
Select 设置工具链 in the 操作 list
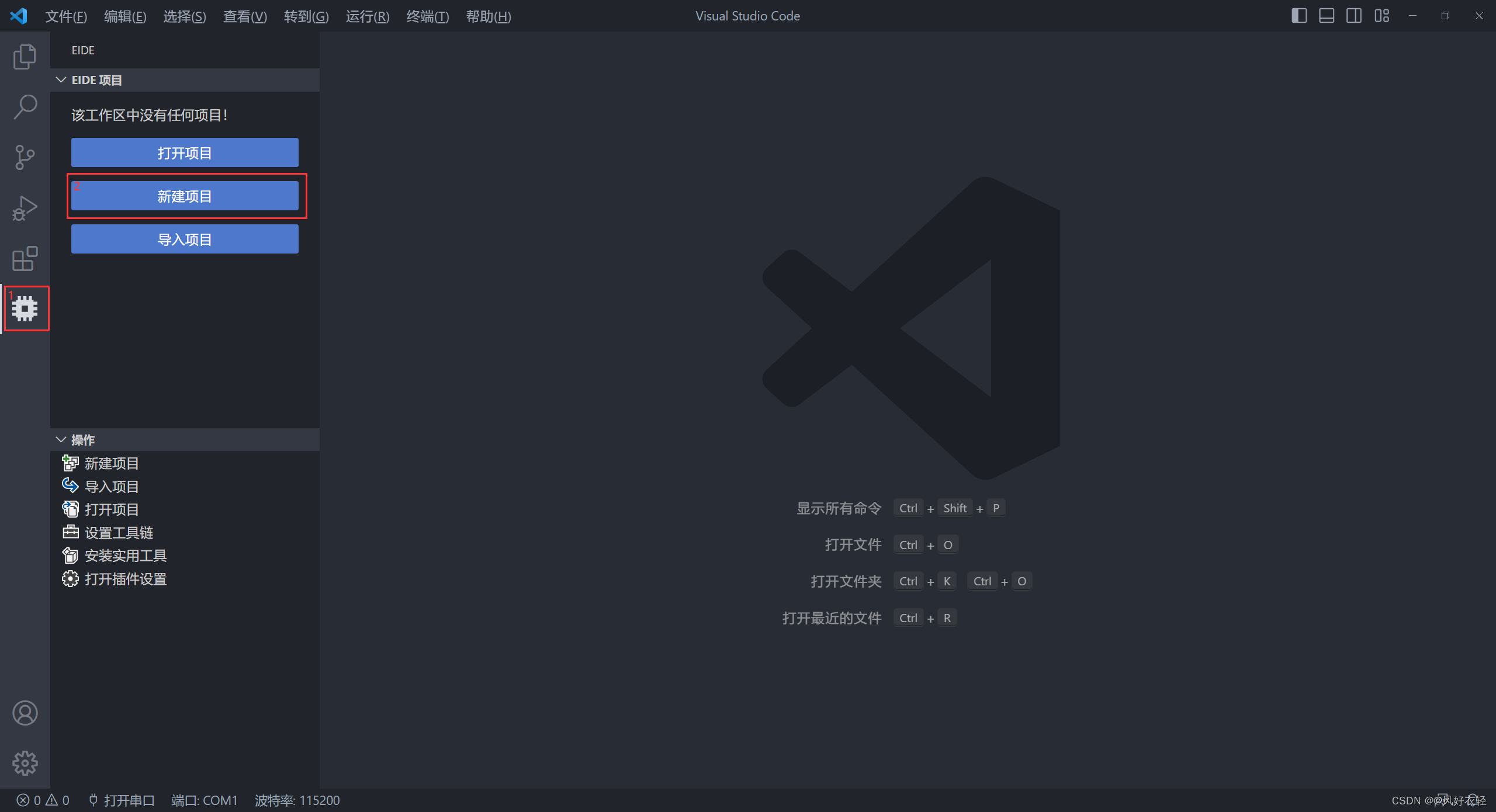coord(119,532)
